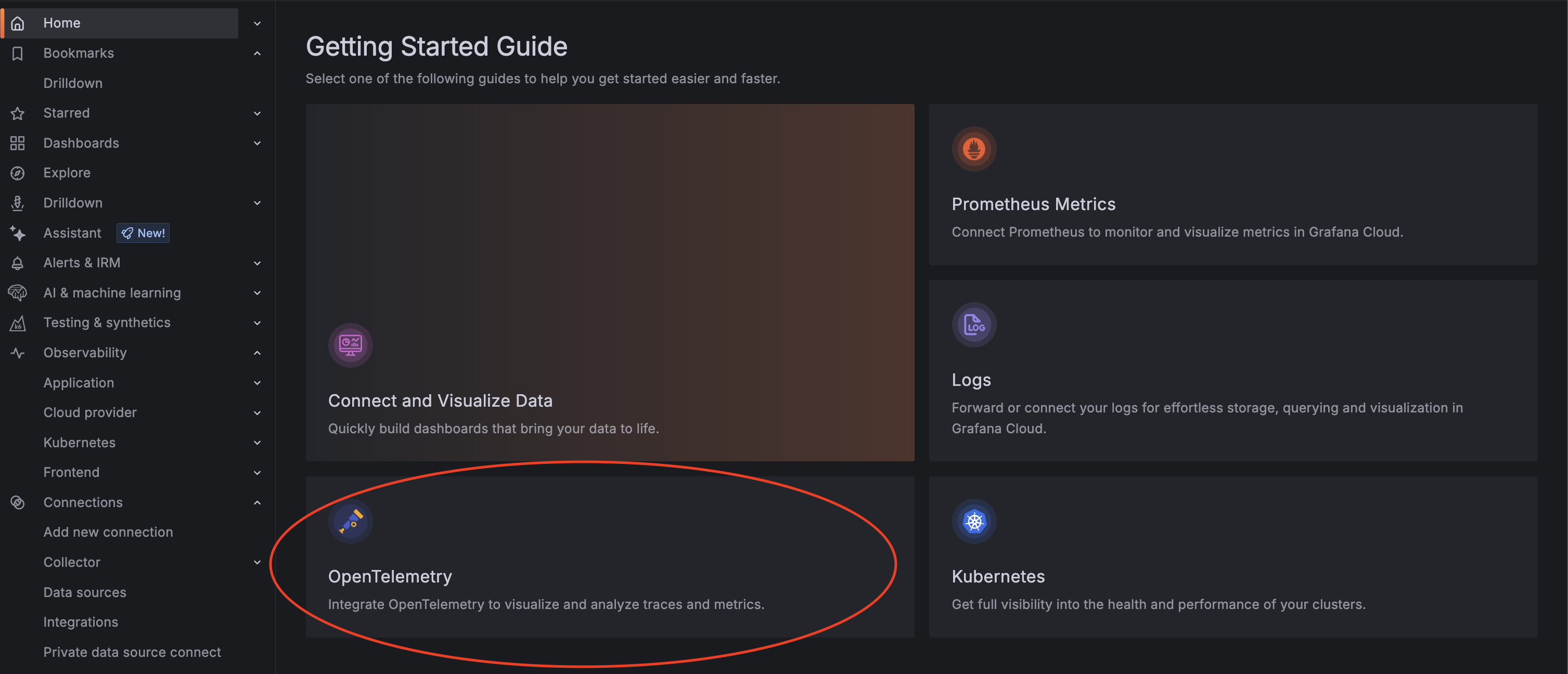Click the Assistant sparkle icon
Screen dimensions: 1568x674
point(18,233)
